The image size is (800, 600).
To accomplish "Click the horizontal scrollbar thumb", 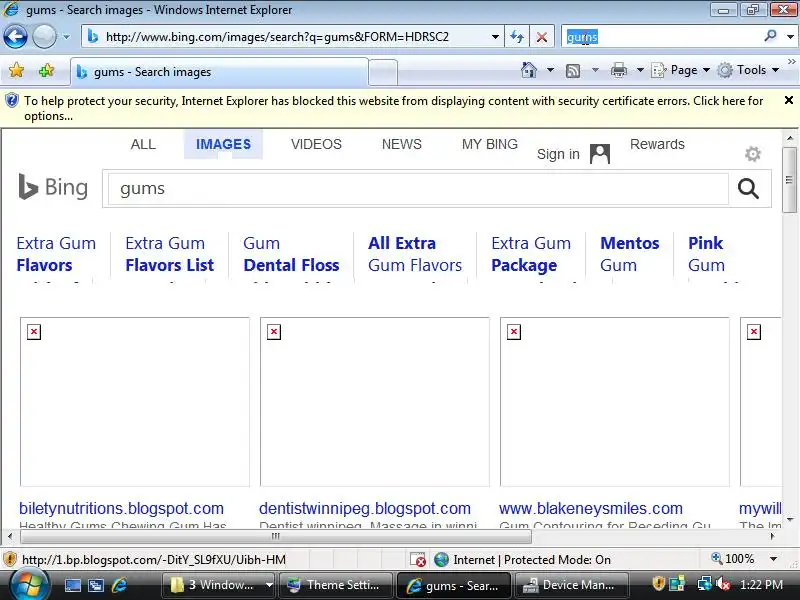I will (276, 536).
